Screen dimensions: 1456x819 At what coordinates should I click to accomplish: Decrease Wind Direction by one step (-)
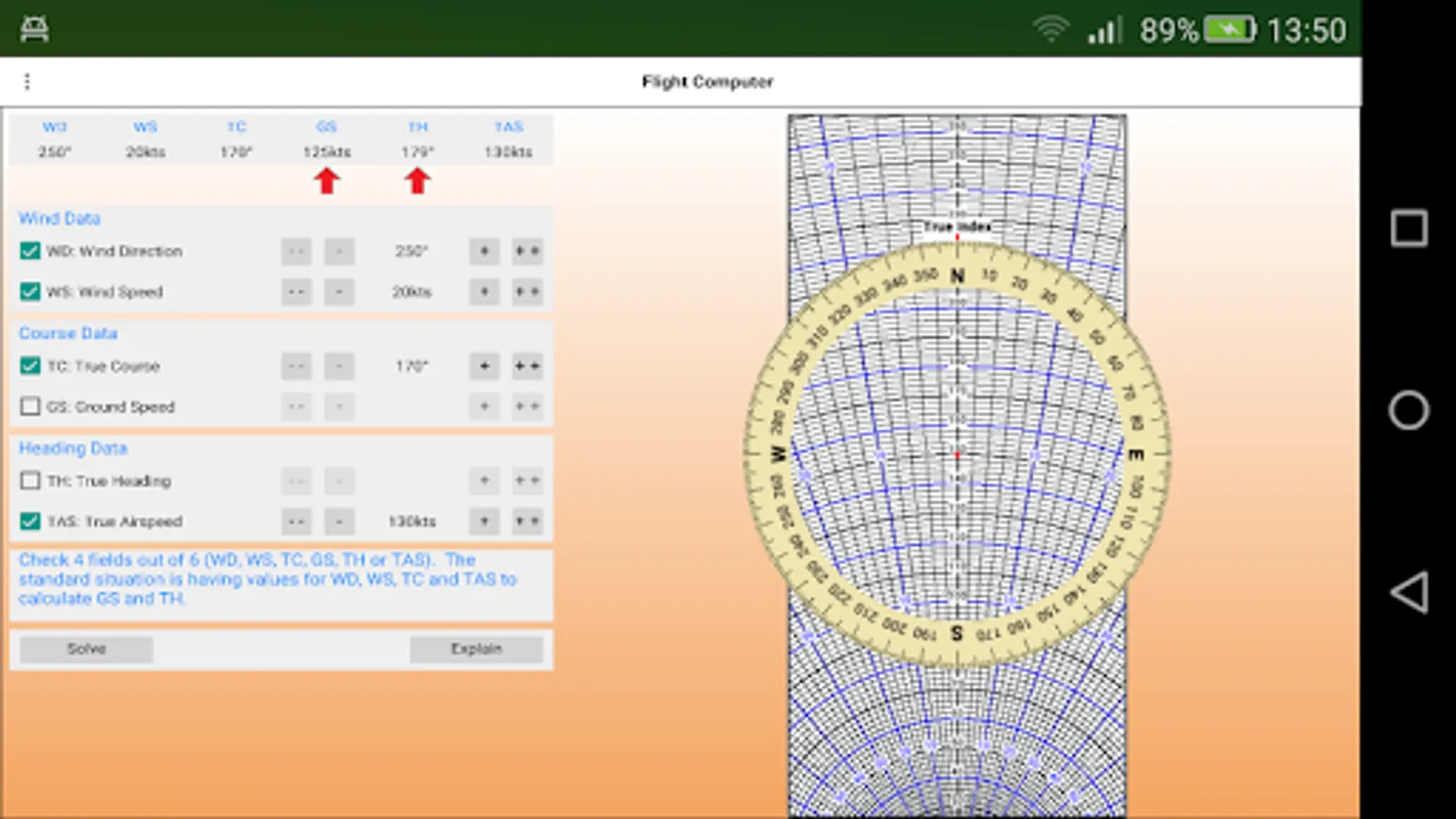point(339,250)
